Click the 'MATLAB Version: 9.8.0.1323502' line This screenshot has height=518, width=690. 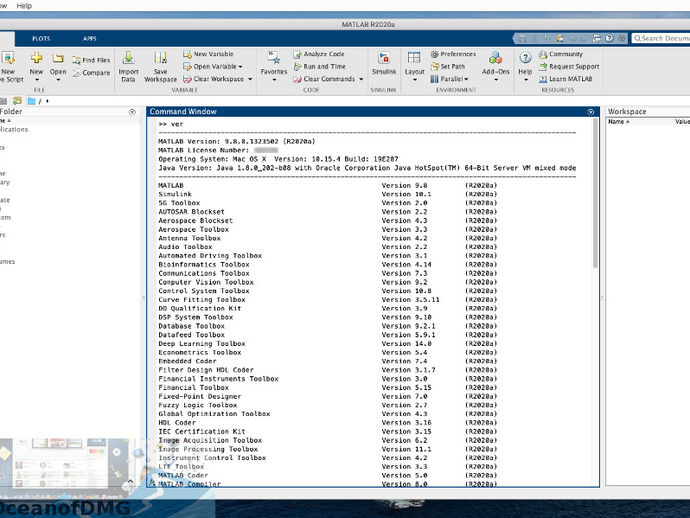[237, 141]
